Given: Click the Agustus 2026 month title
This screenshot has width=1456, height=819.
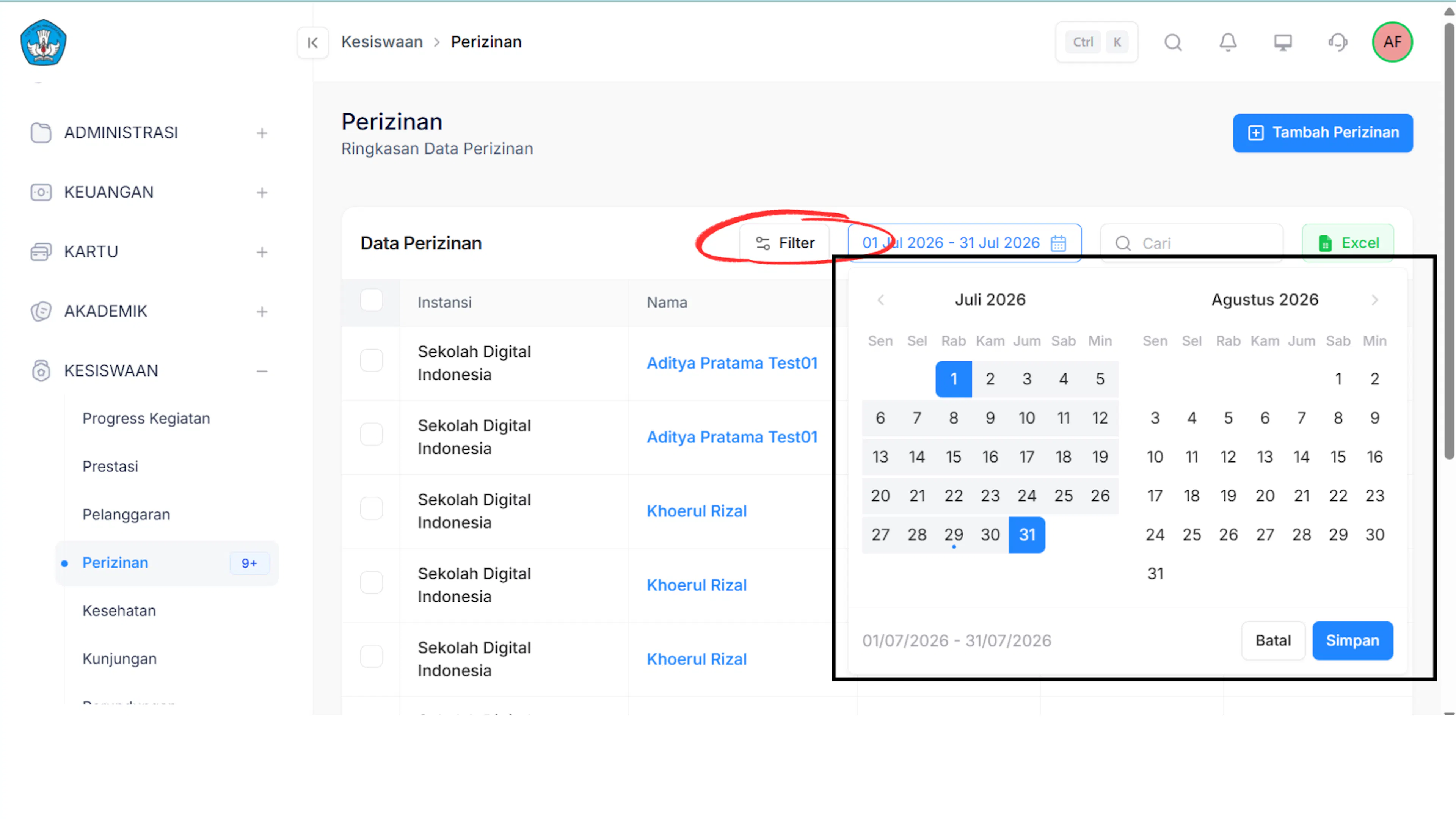Looking at the screenshot, I should (x=1265, y=300).
